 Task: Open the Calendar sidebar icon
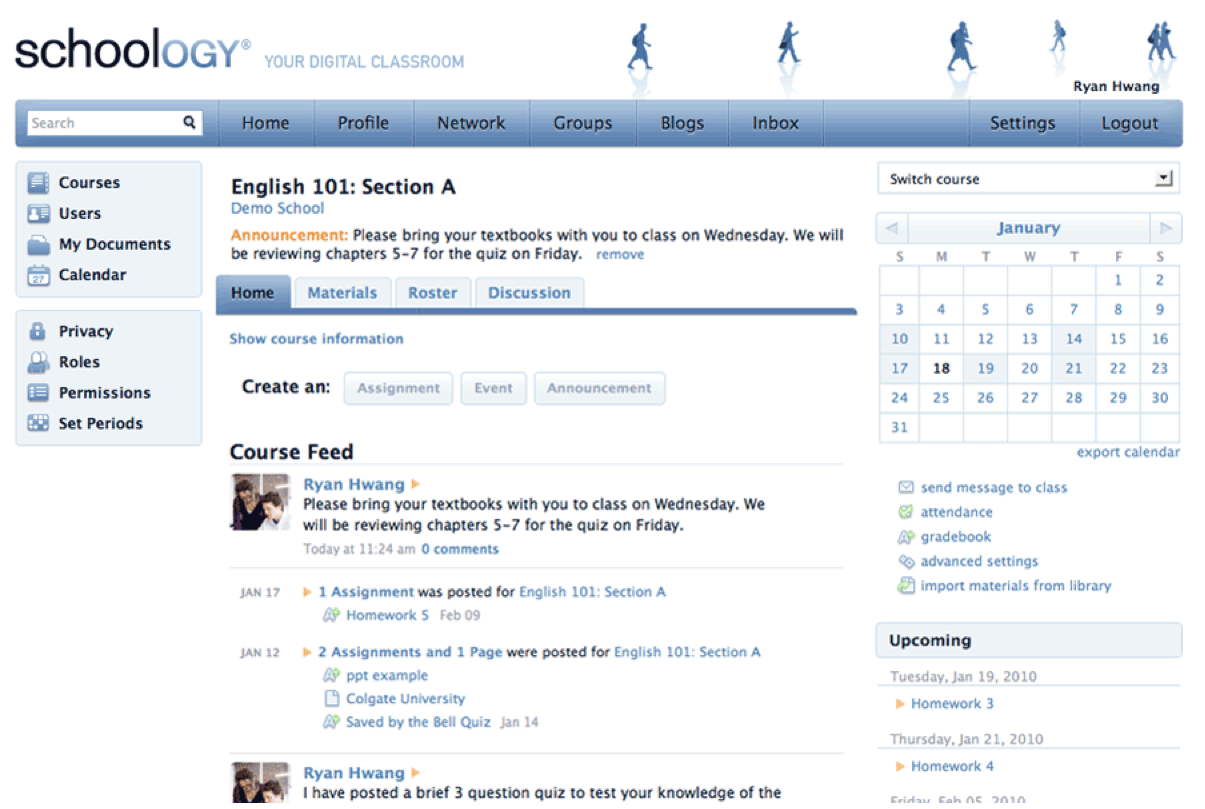pyautogui.click(x=37, y=275)
